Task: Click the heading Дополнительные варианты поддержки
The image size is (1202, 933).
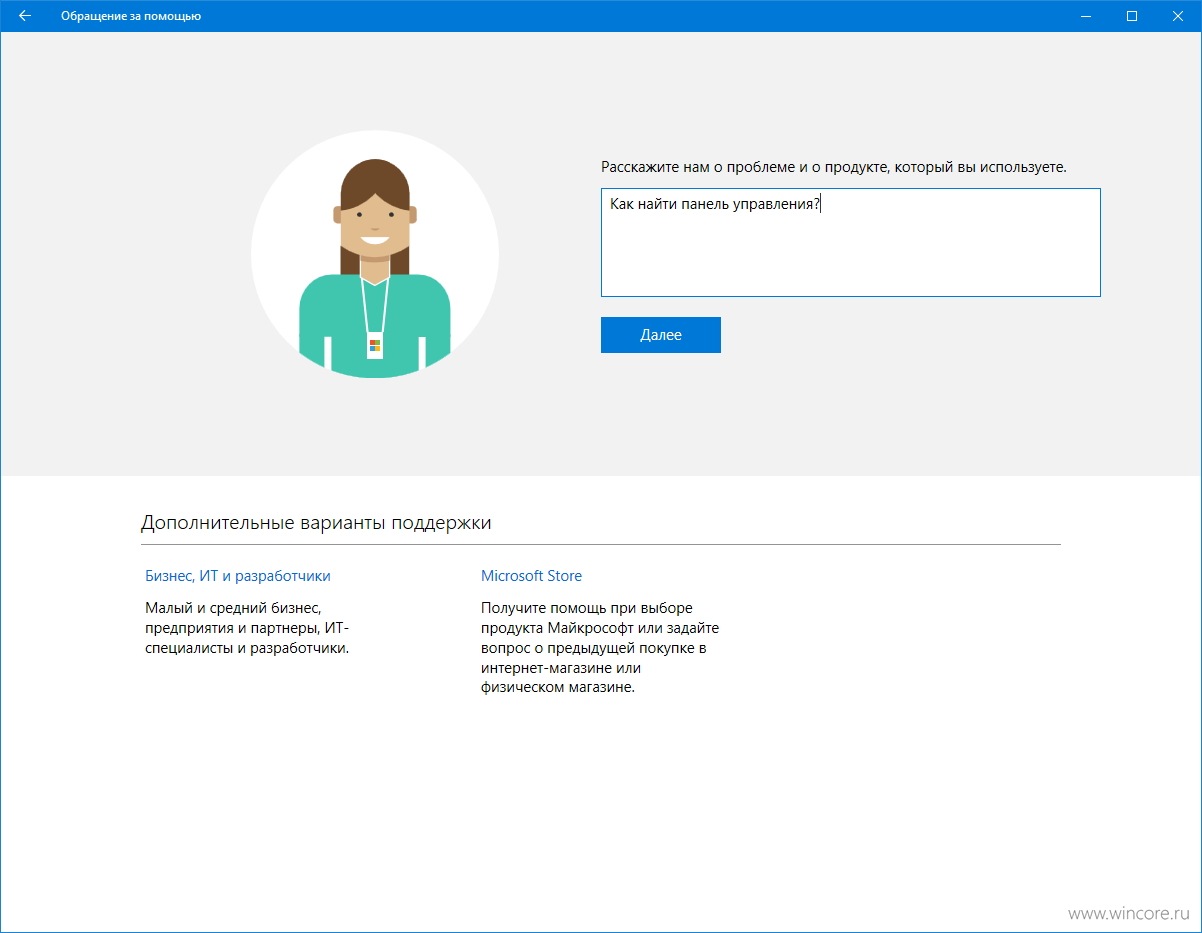Action: pos(316,522)
